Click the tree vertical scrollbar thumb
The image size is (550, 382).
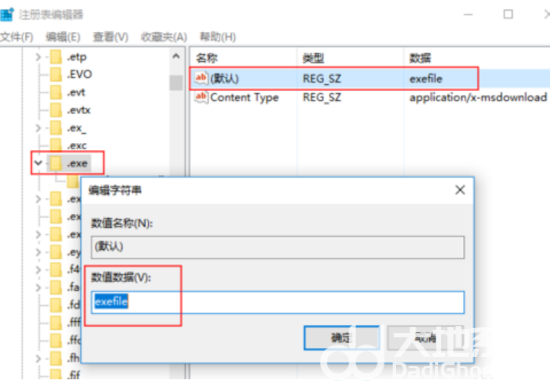pos(176,83)
